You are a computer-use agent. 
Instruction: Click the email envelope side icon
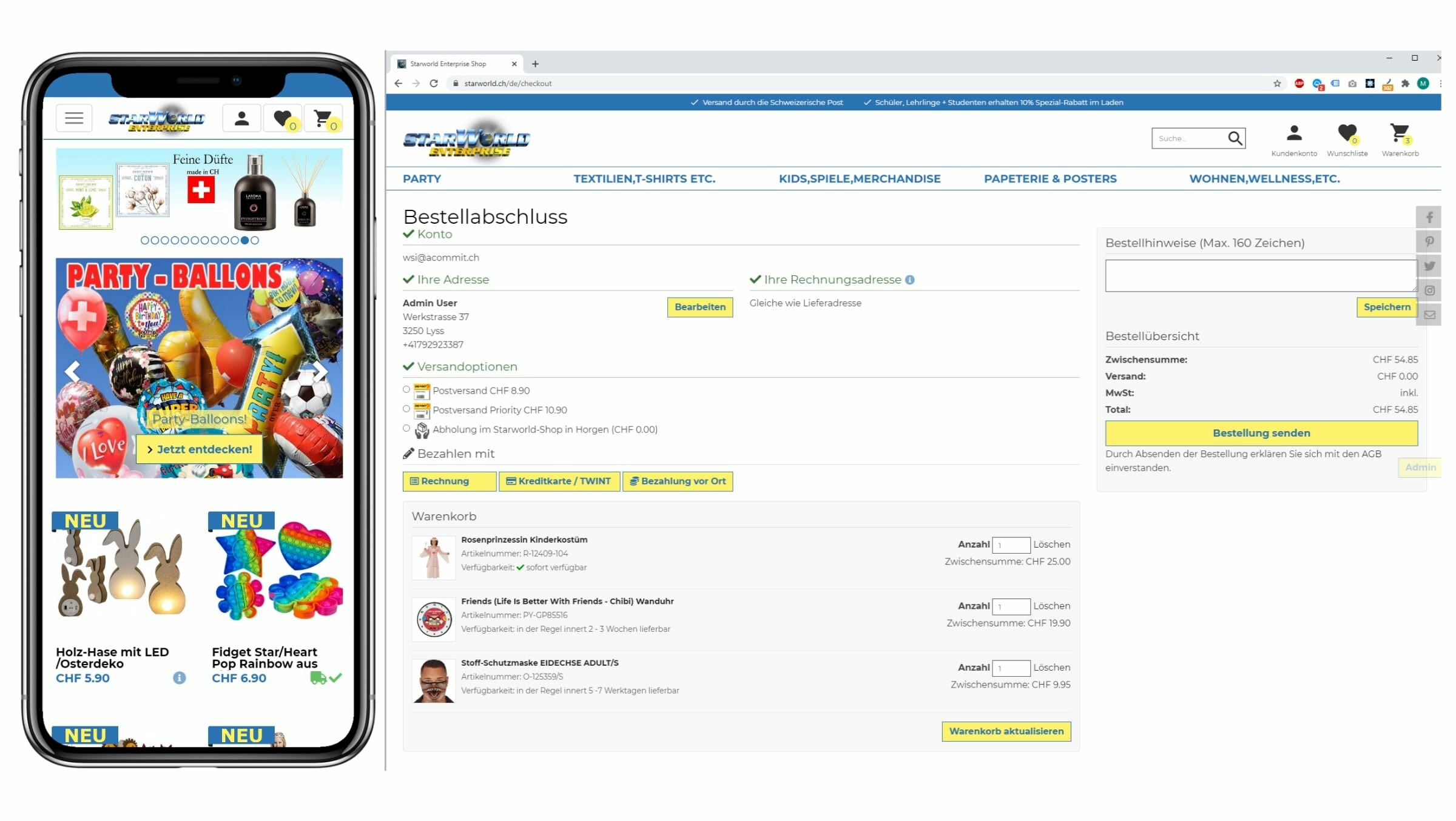pyautogui.click(x=1429, y=315)
